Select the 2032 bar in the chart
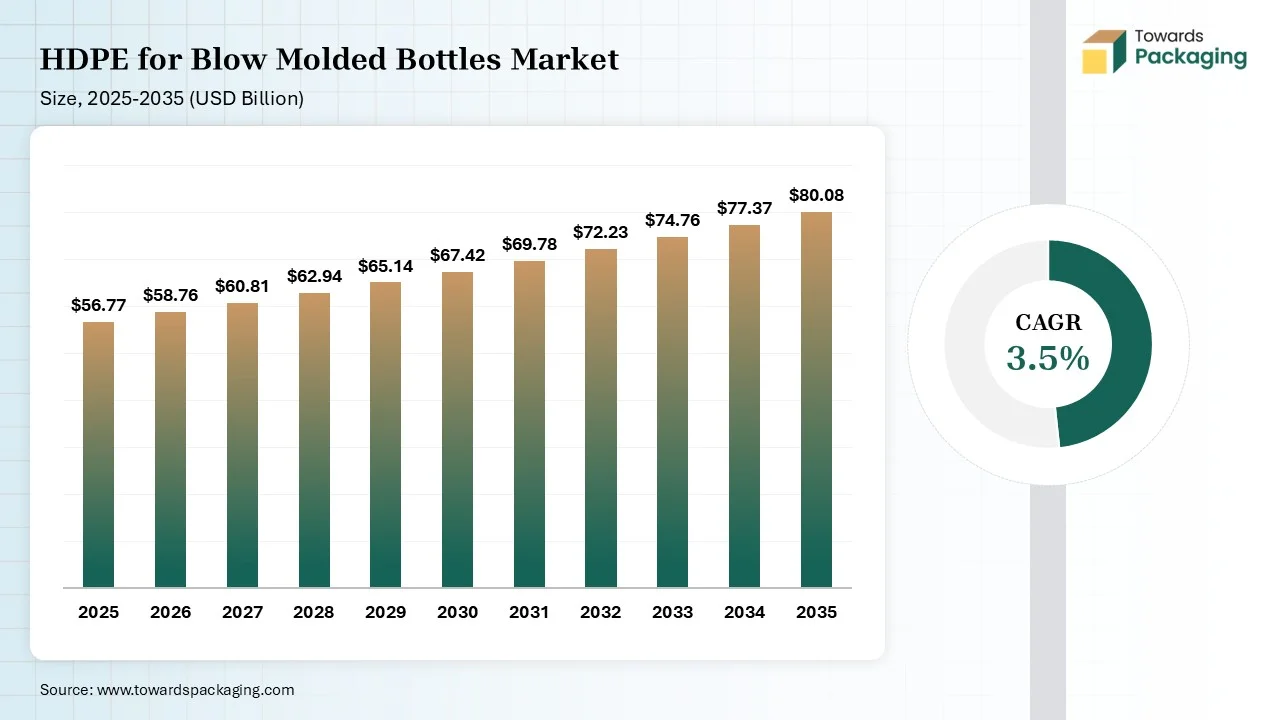Image resolution: width=1280 pixels, height=720 pixels. (601, 418)
